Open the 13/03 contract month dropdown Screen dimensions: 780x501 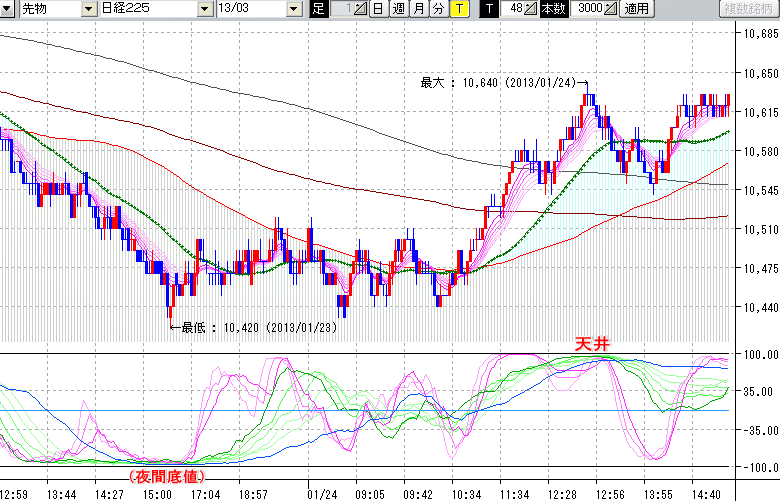pos(293,9)
